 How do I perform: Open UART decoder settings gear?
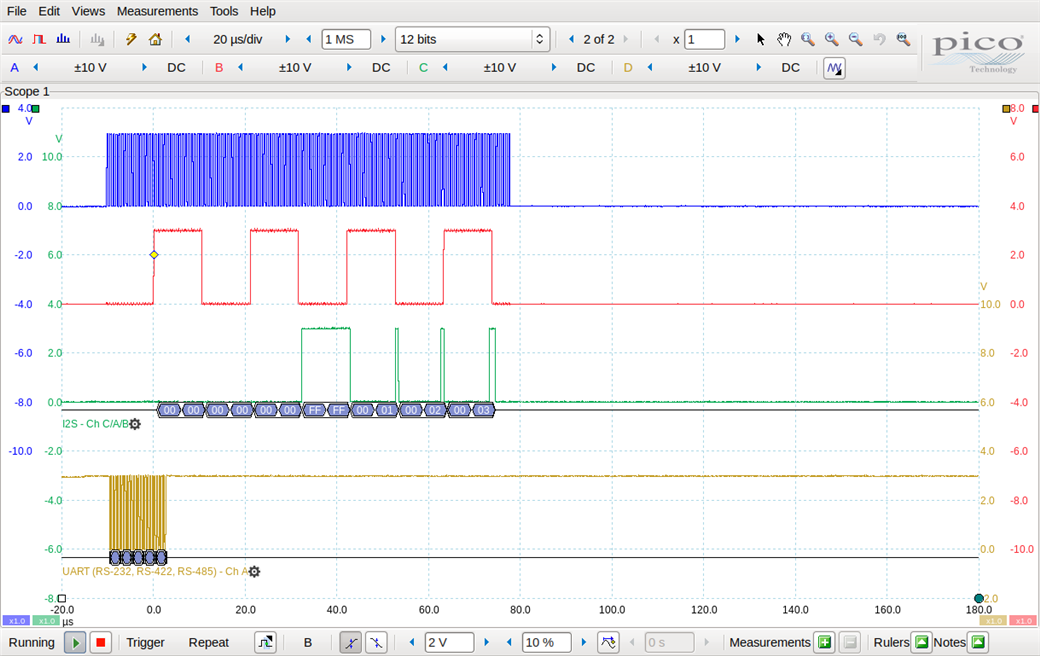254,571
